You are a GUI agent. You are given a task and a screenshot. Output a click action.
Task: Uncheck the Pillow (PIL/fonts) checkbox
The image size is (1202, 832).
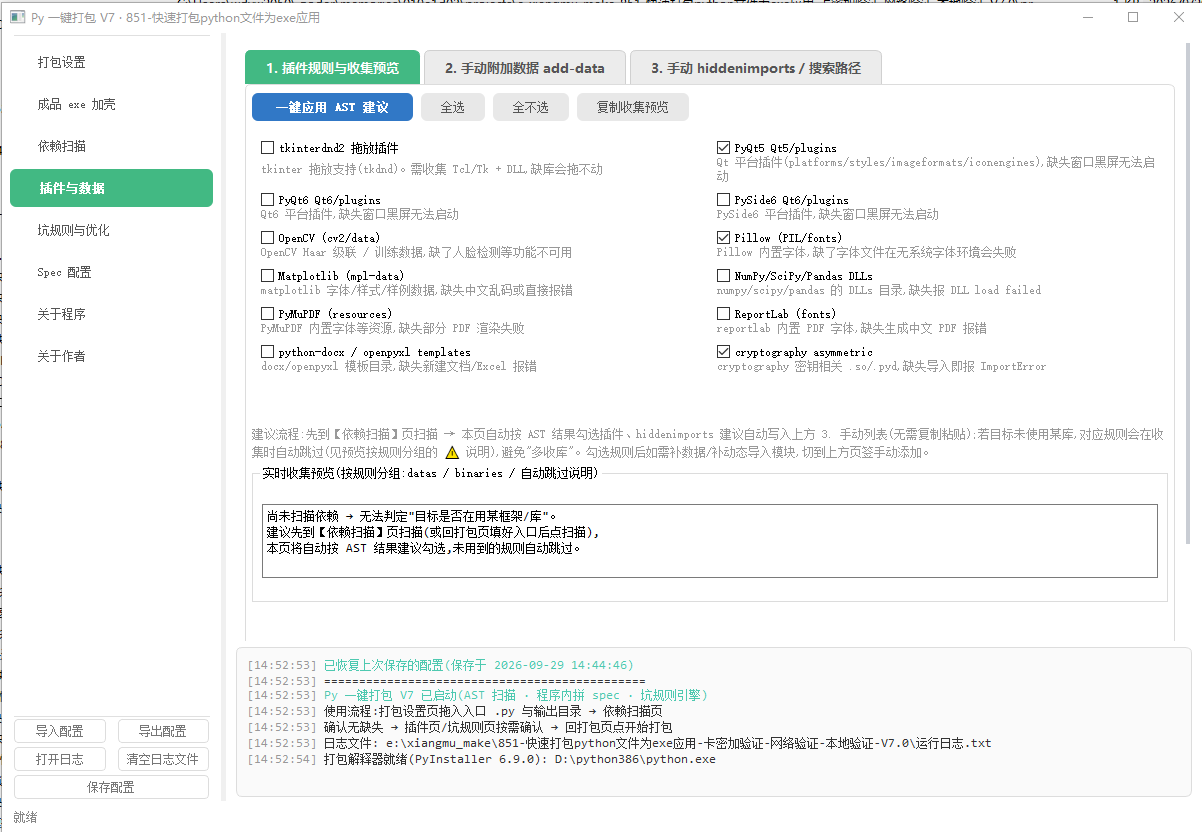(x=723, y=238)
